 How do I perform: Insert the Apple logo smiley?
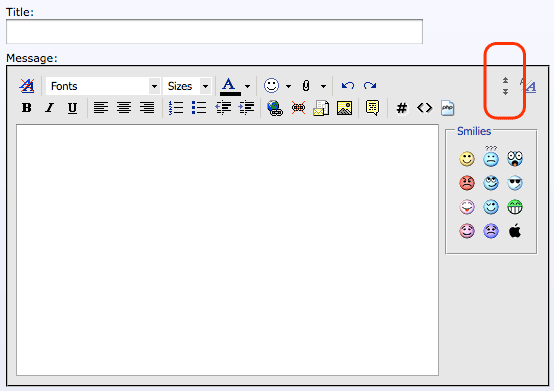coord(515,231)
